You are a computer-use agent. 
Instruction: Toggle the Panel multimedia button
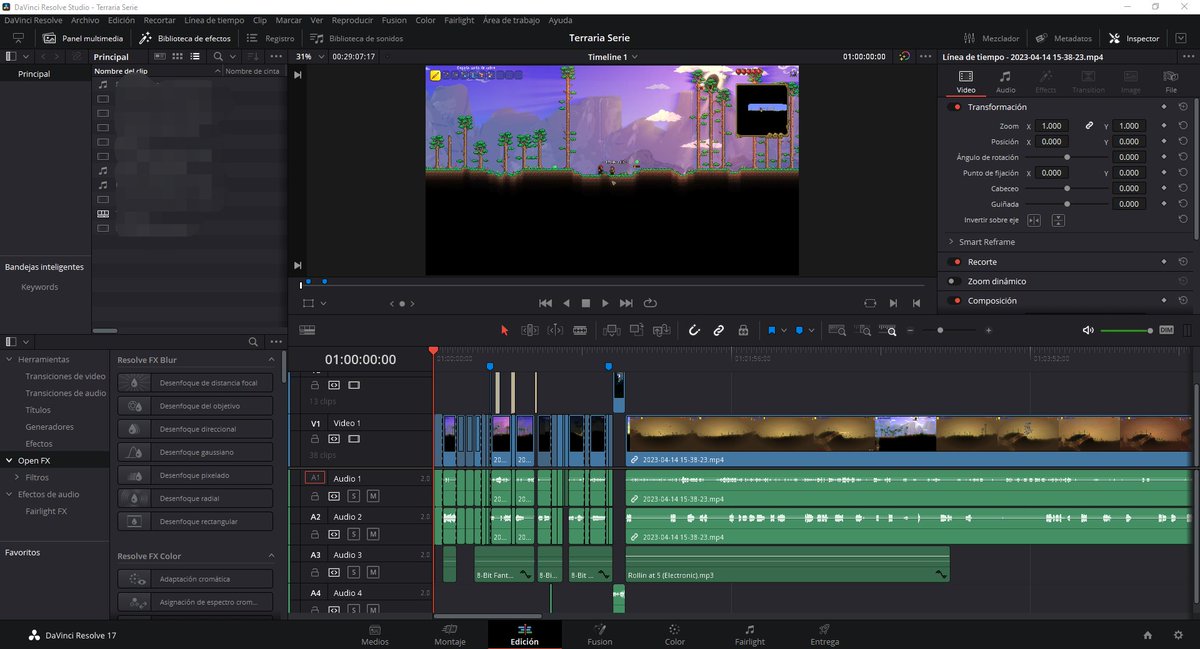point(83,38)
